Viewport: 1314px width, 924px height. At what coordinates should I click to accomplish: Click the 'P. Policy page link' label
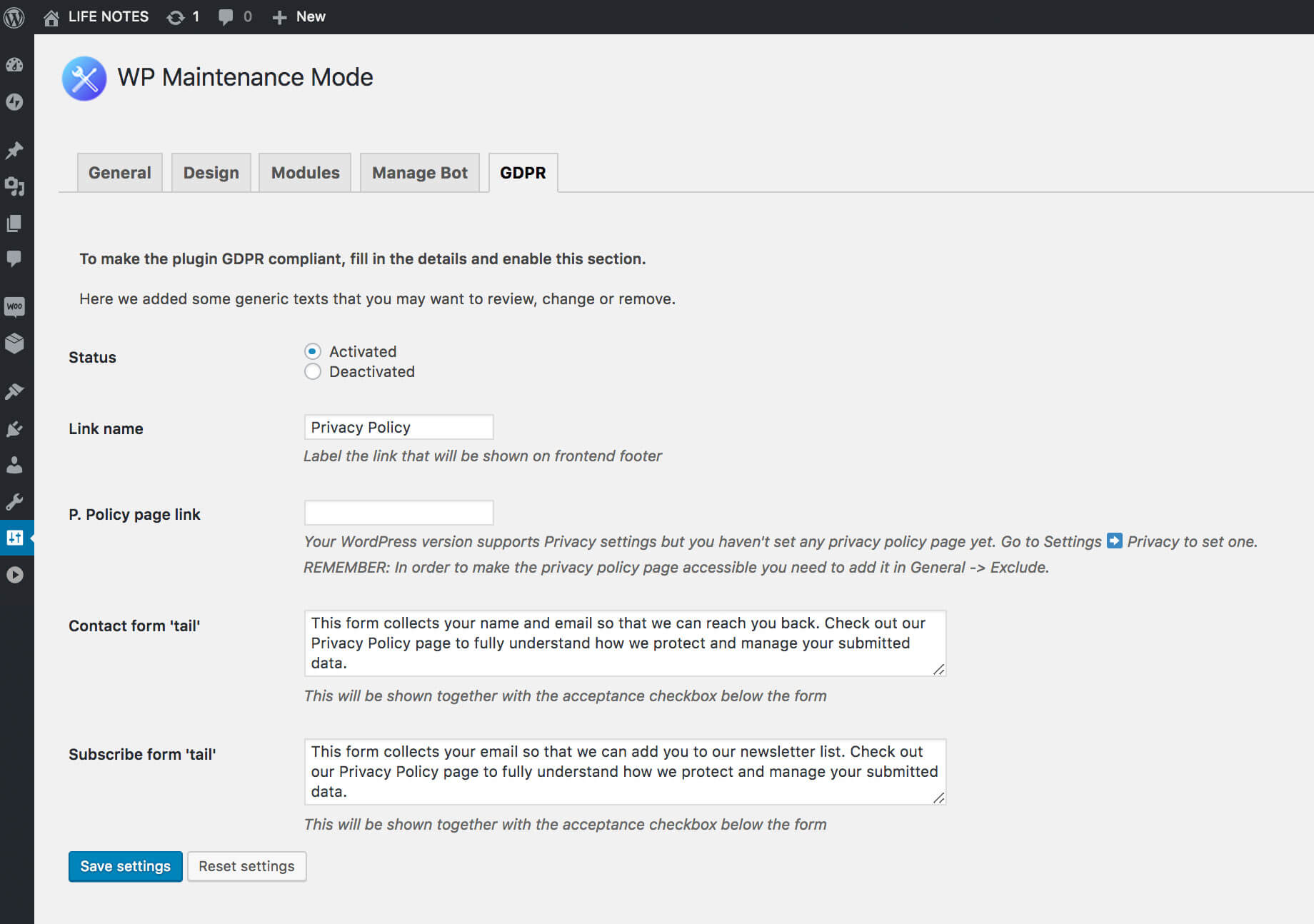134,514
